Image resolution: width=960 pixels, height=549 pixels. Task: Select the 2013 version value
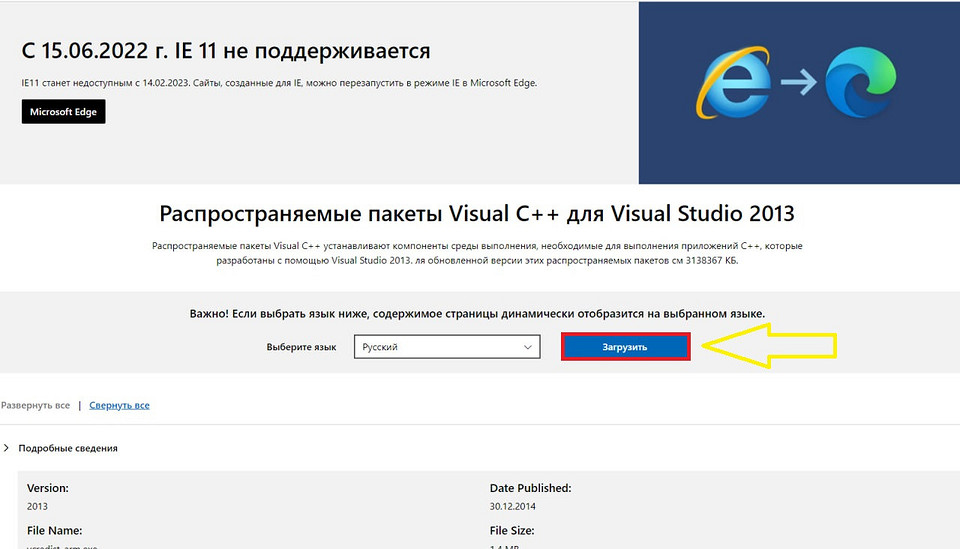37,506
